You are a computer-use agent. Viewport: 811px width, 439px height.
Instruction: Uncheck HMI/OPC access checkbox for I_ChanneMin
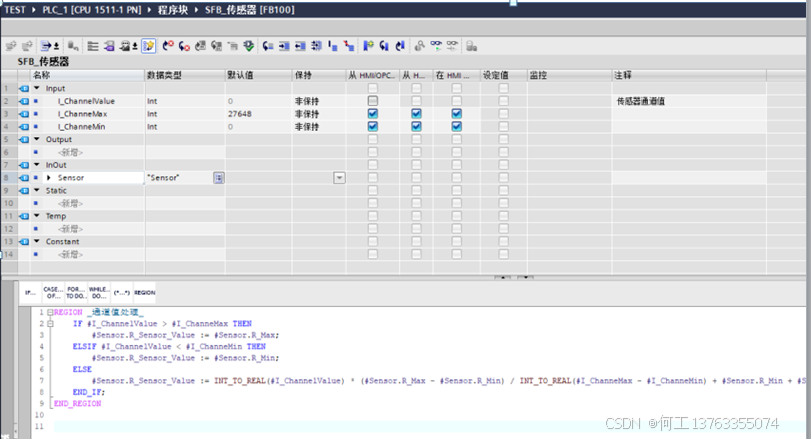[372, 127]
